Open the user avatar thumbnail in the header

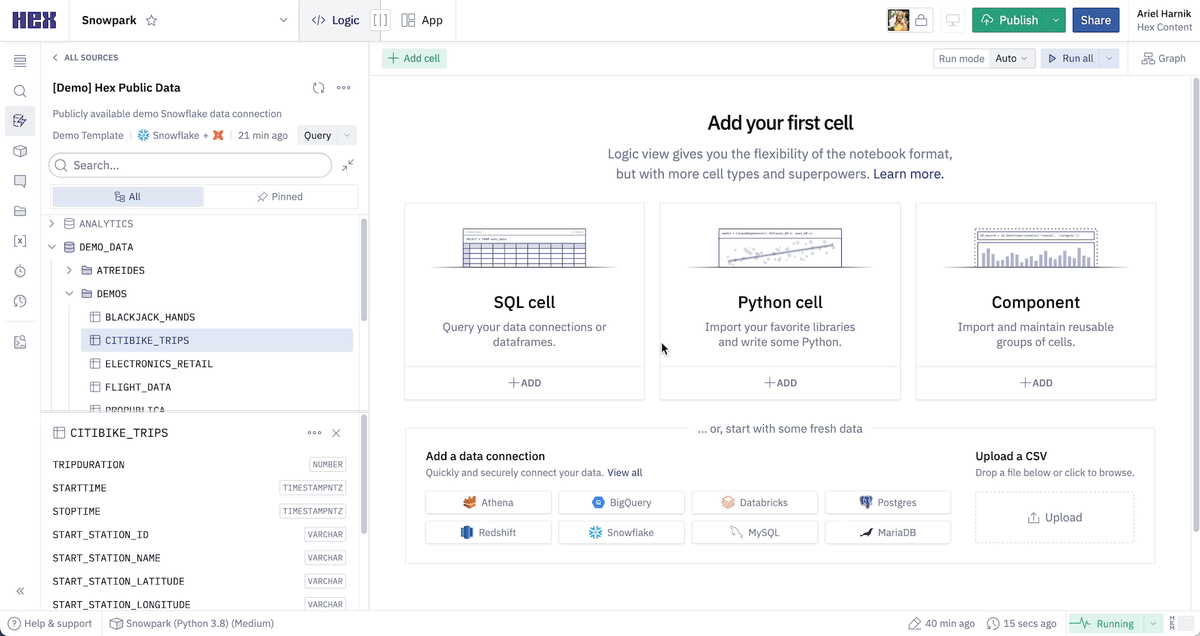click(x=898, y=20)
